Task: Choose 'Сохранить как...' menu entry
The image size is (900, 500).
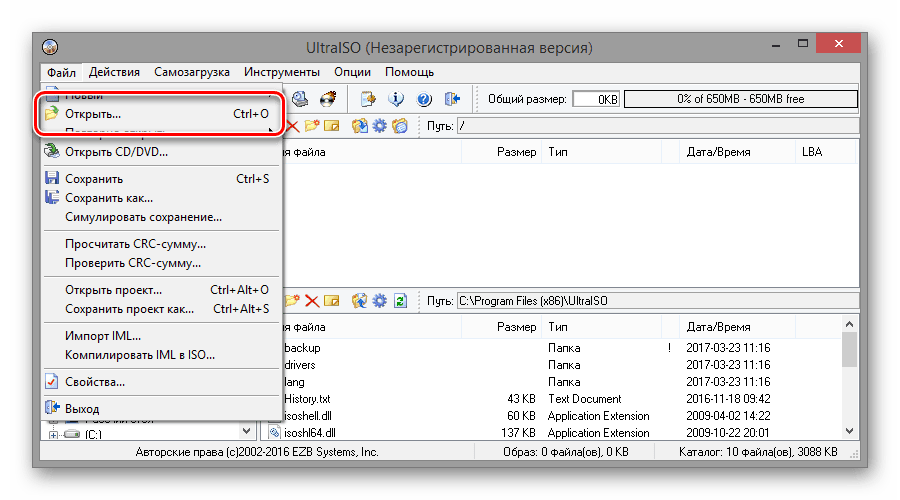Action: (x=109, y=198)
